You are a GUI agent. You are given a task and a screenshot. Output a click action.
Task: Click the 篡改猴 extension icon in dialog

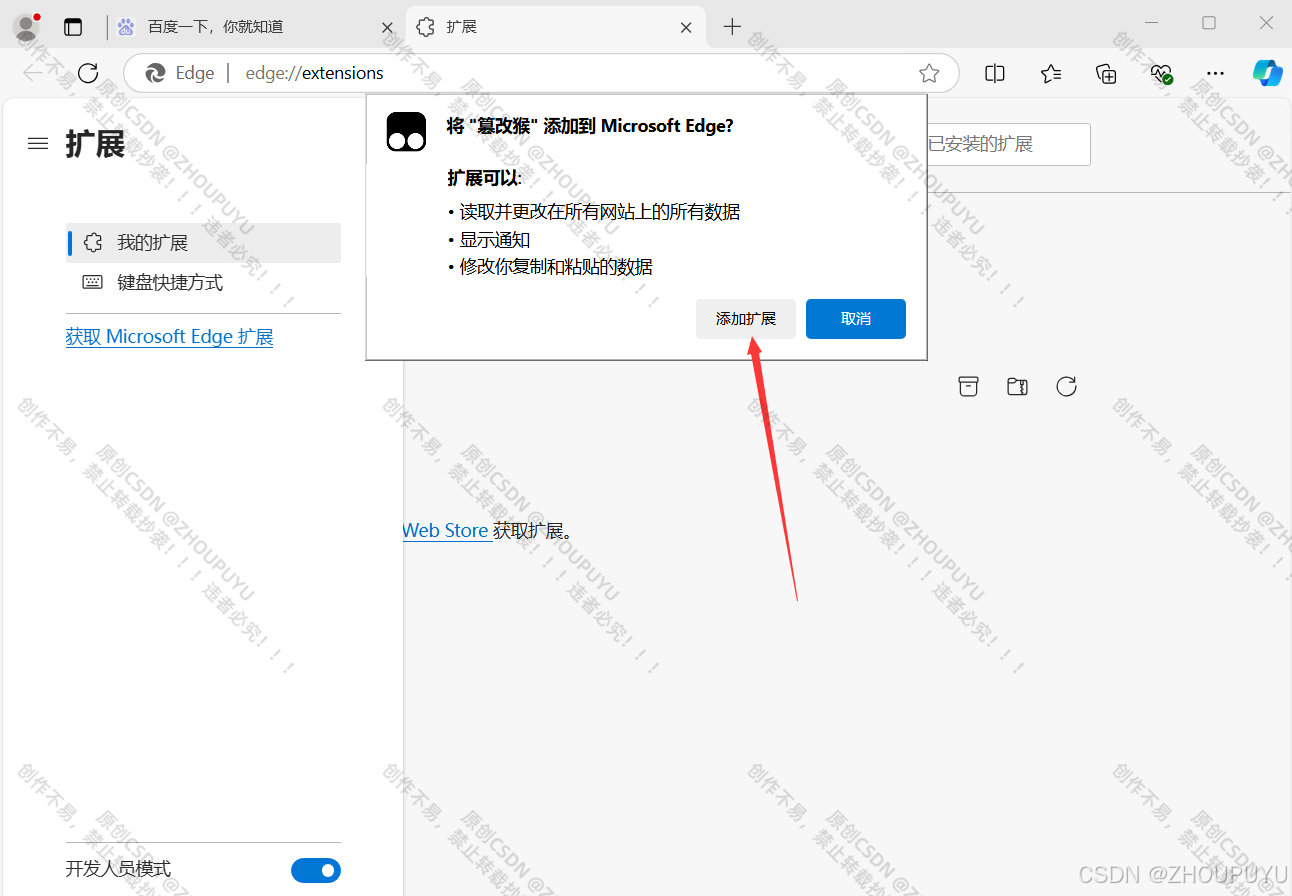407,132
